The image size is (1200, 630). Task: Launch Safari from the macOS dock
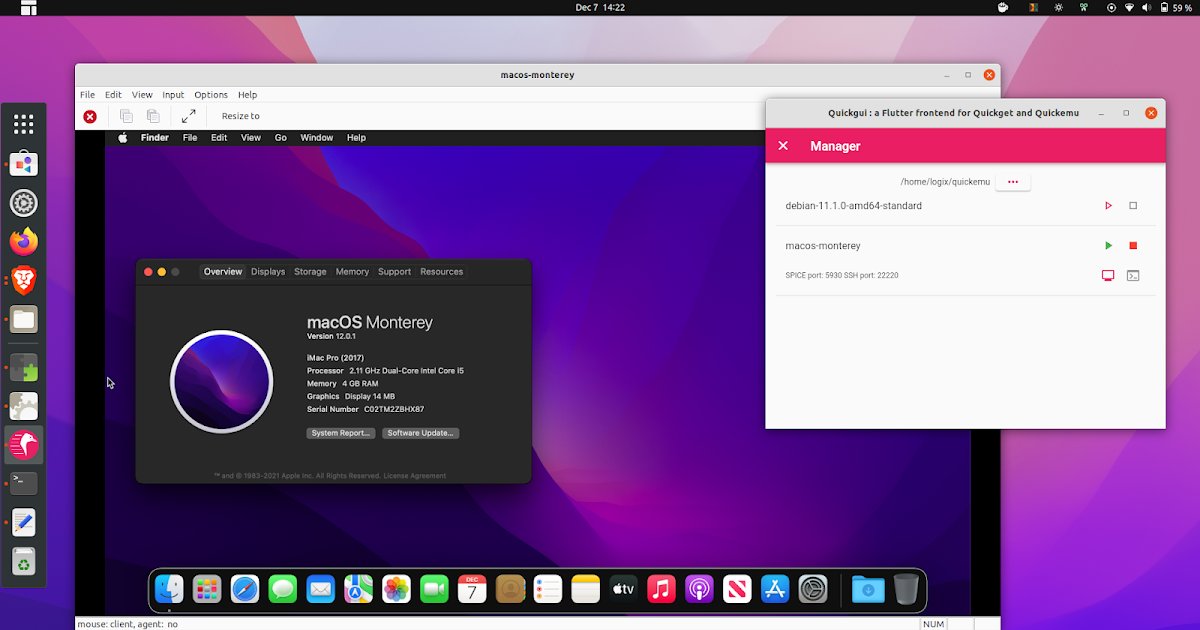pyautogui.click(x=245, y=589)
